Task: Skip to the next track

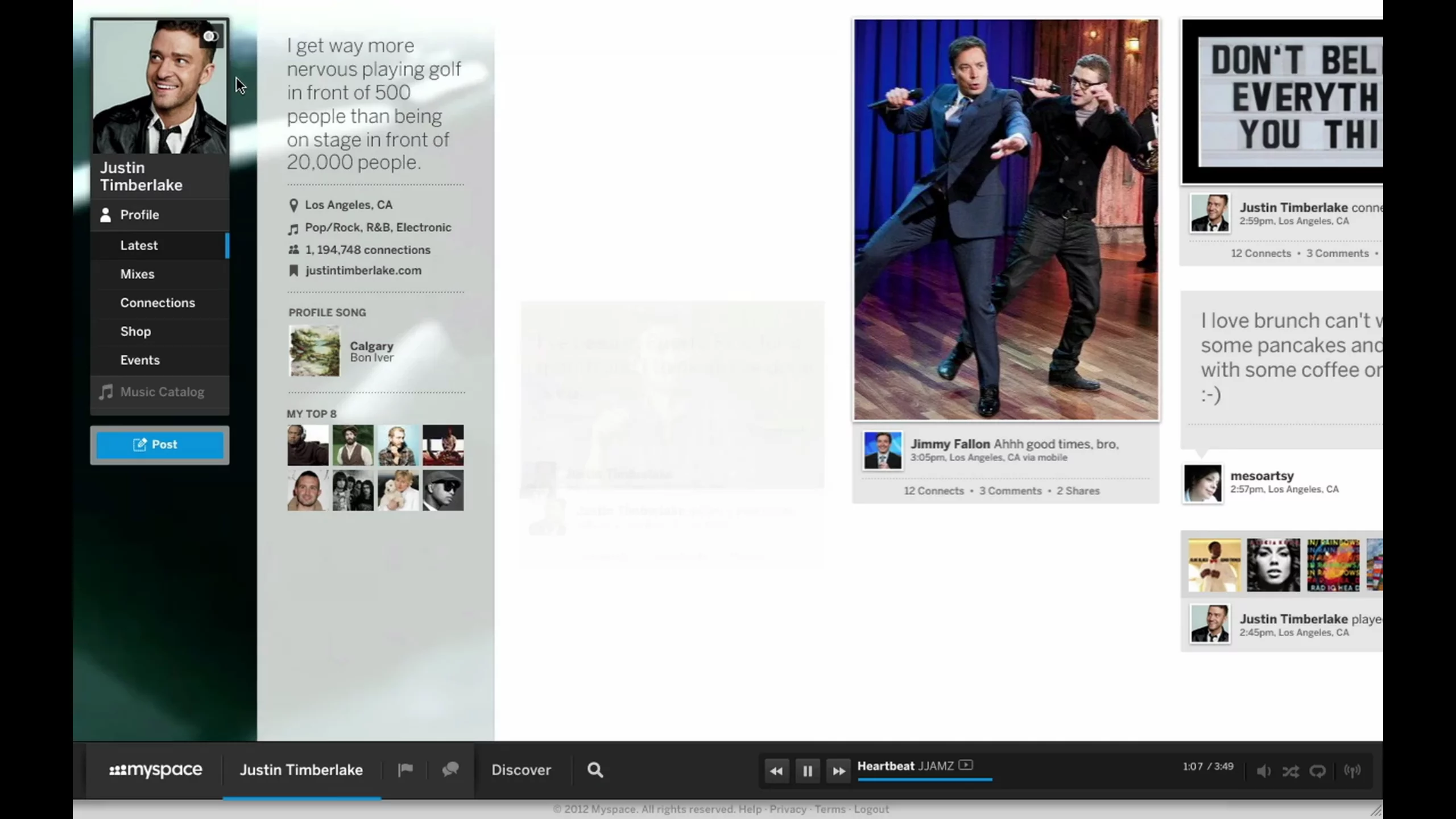Action: pyautogui.click(x=838, y=771)
